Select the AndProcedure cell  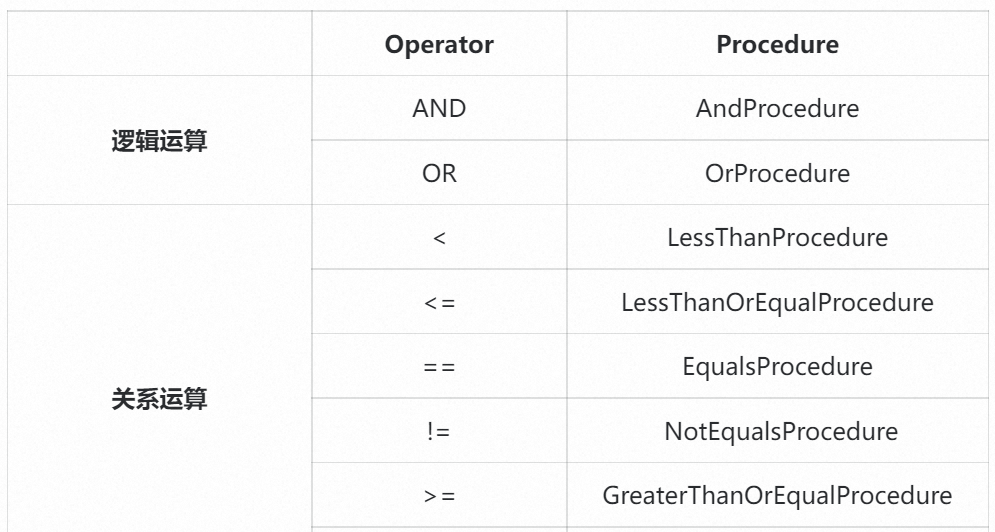[777, 108]
